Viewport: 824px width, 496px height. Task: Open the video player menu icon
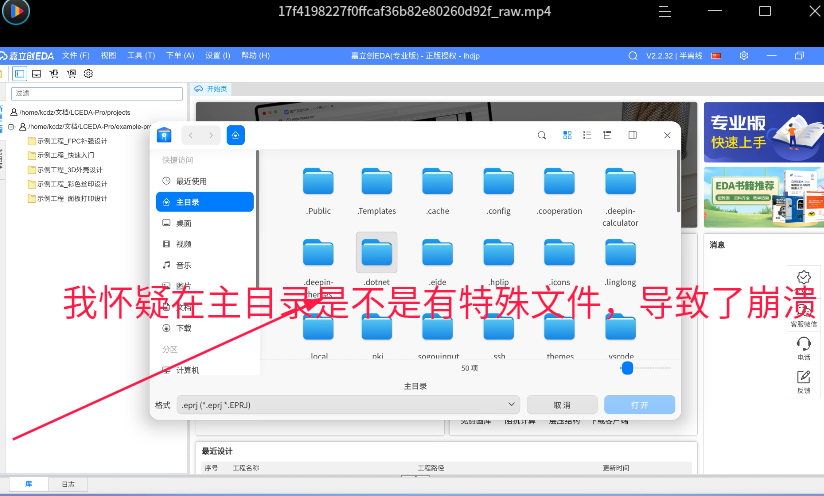click(x=665, y=12)
